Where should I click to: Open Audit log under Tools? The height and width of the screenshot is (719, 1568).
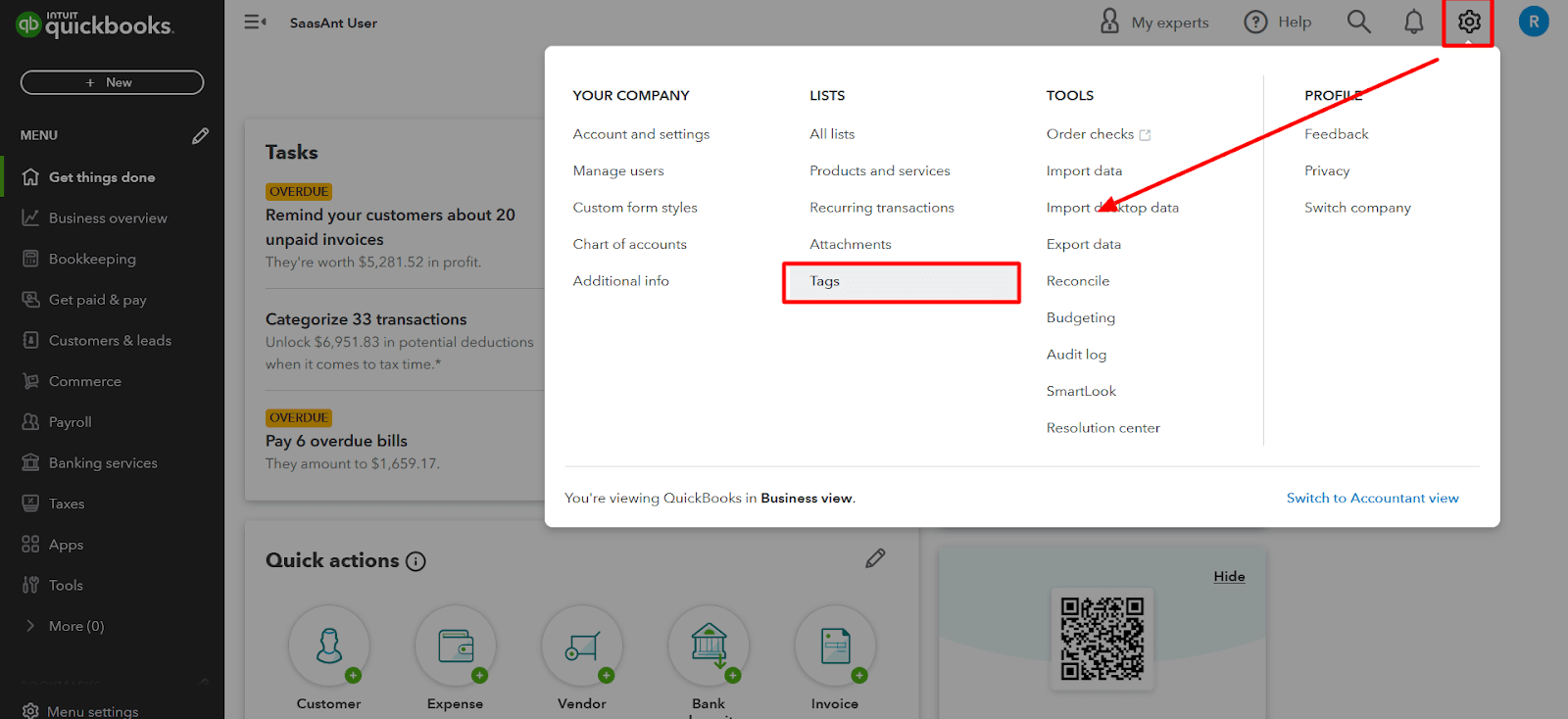pos(1076,355)
